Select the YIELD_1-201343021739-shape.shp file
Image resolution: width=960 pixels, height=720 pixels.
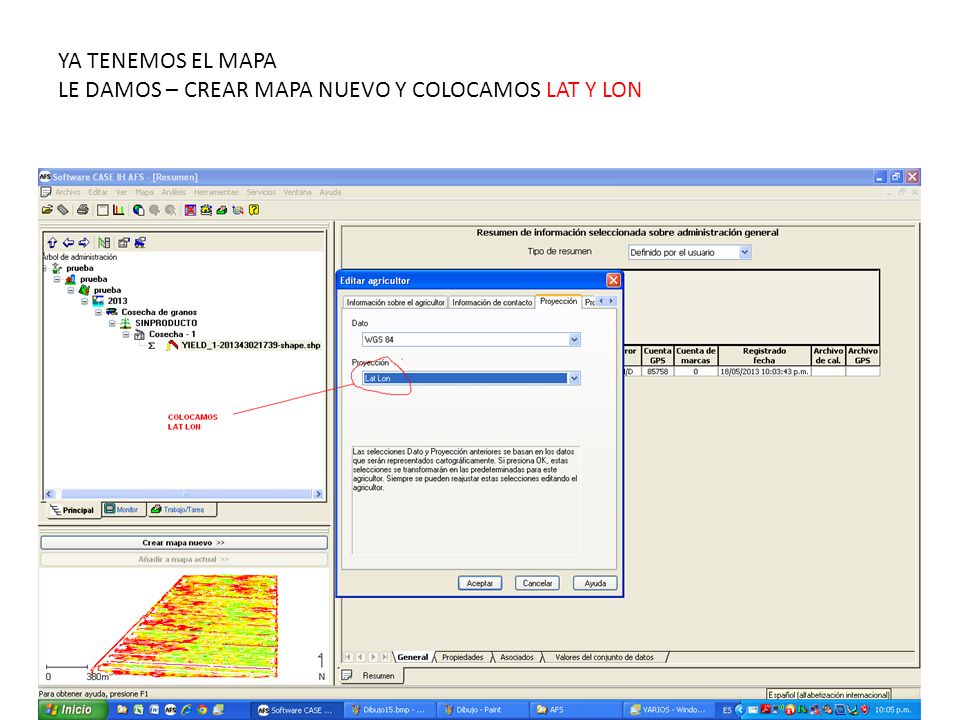click(251, 345)
